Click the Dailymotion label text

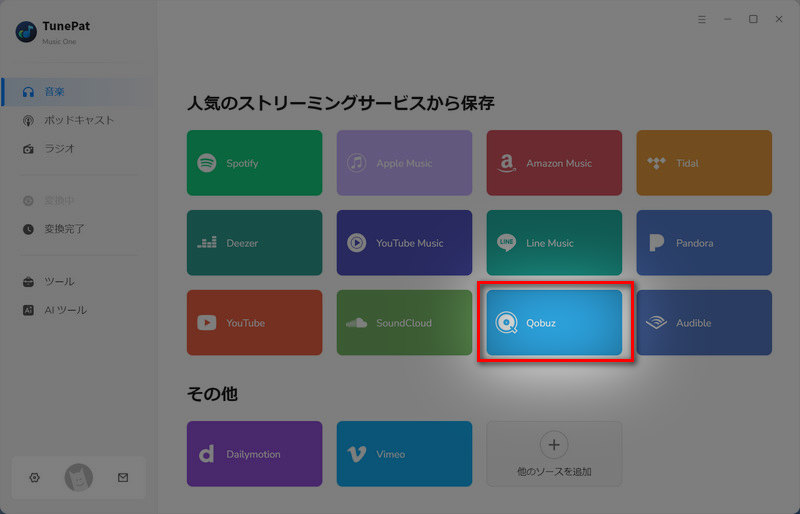click(253, 454)
